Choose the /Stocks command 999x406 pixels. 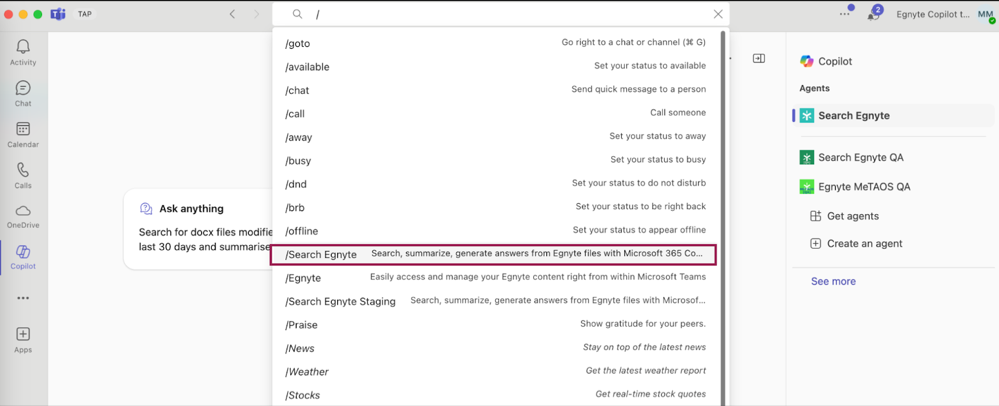(495, 395)
